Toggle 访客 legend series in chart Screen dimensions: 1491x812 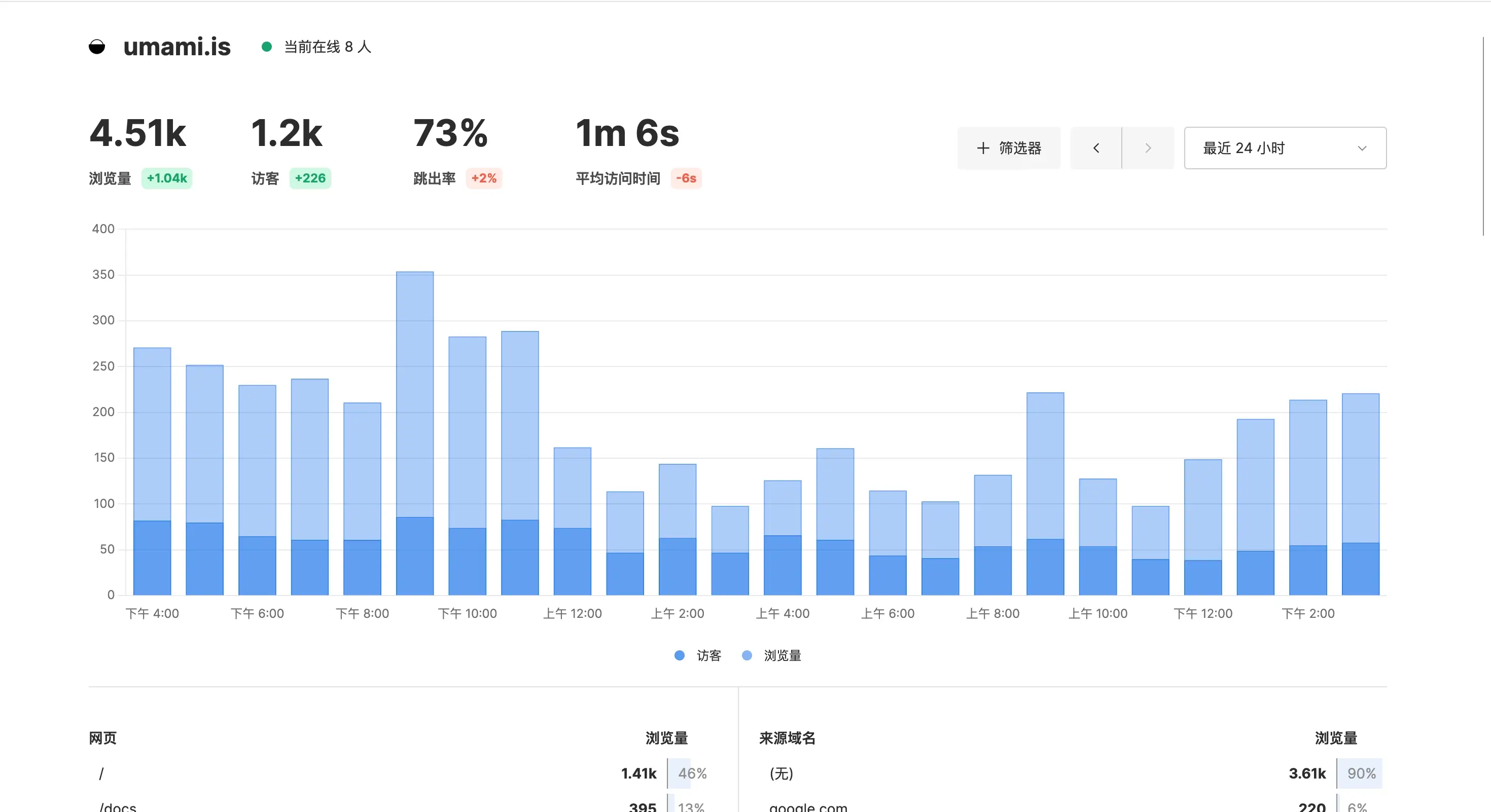tap(698, 655)
